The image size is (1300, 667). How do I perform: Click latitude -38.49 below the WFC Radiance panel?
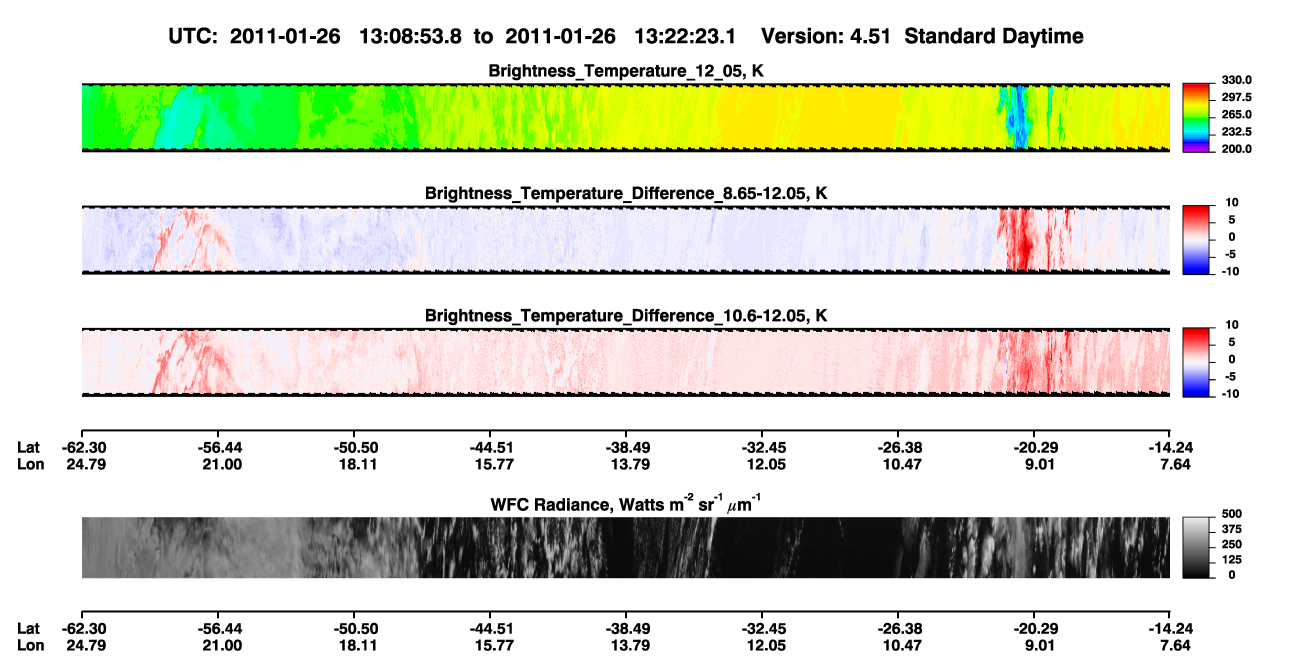[626, 629]
